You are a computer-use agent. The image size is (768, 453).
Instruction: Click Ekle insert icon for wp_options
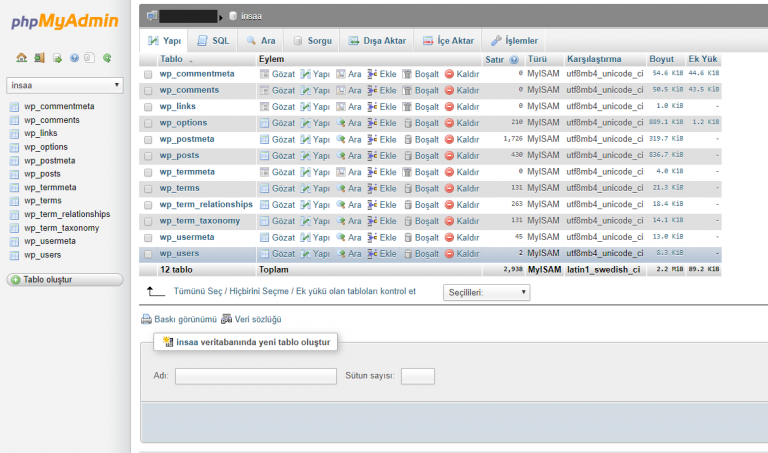click(x=372, y=123)
